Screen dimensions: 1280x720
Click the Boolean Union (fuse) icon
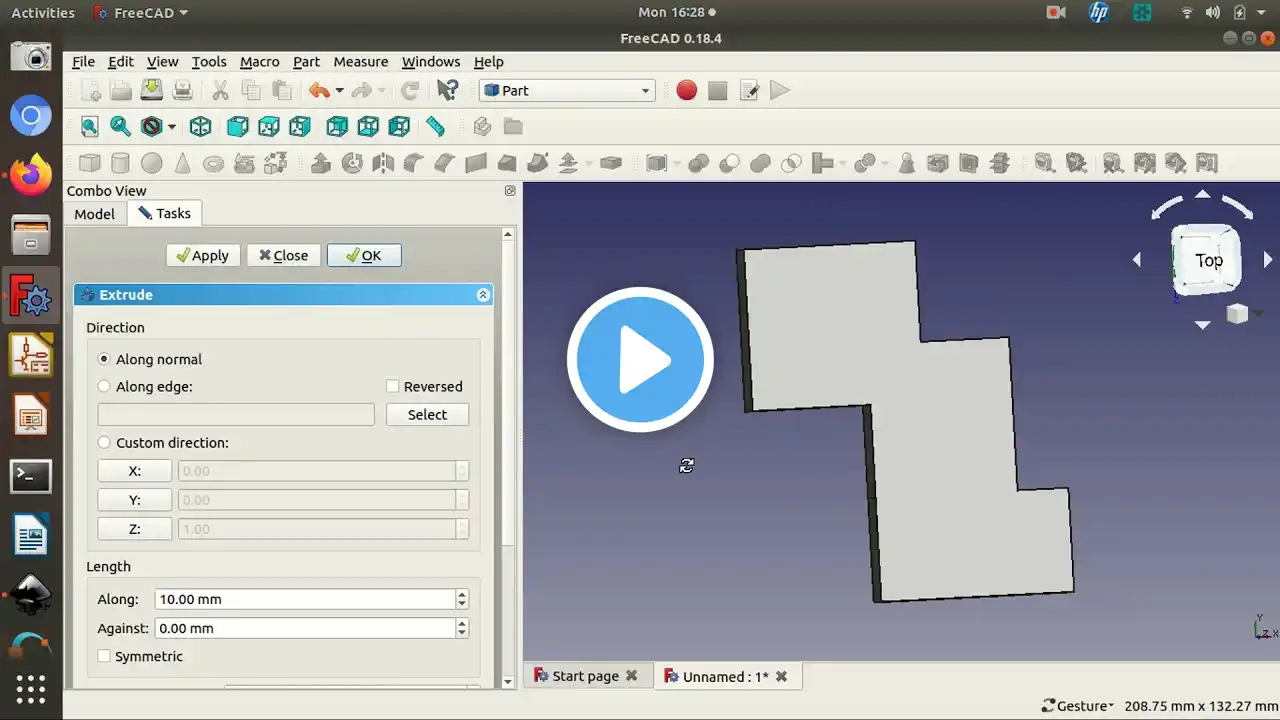point(760,163)
